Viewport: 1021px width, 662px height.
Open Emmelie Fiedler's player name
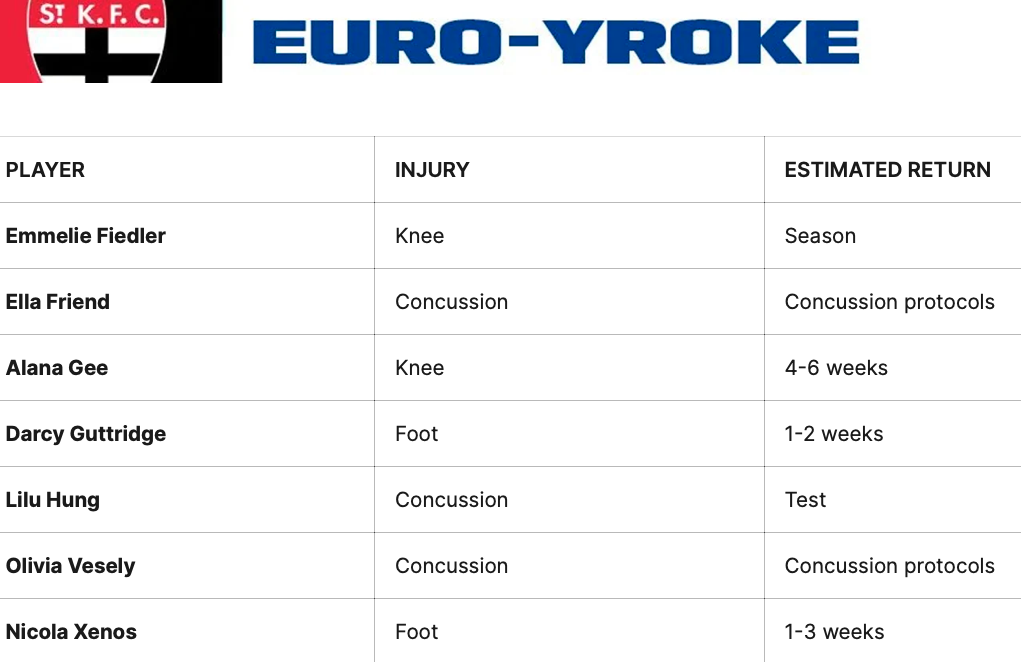(86, 236)
